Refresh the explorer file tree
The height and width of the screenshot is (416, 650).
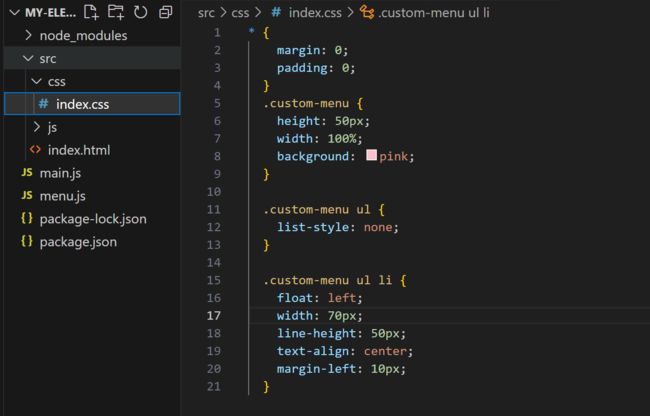141,12
